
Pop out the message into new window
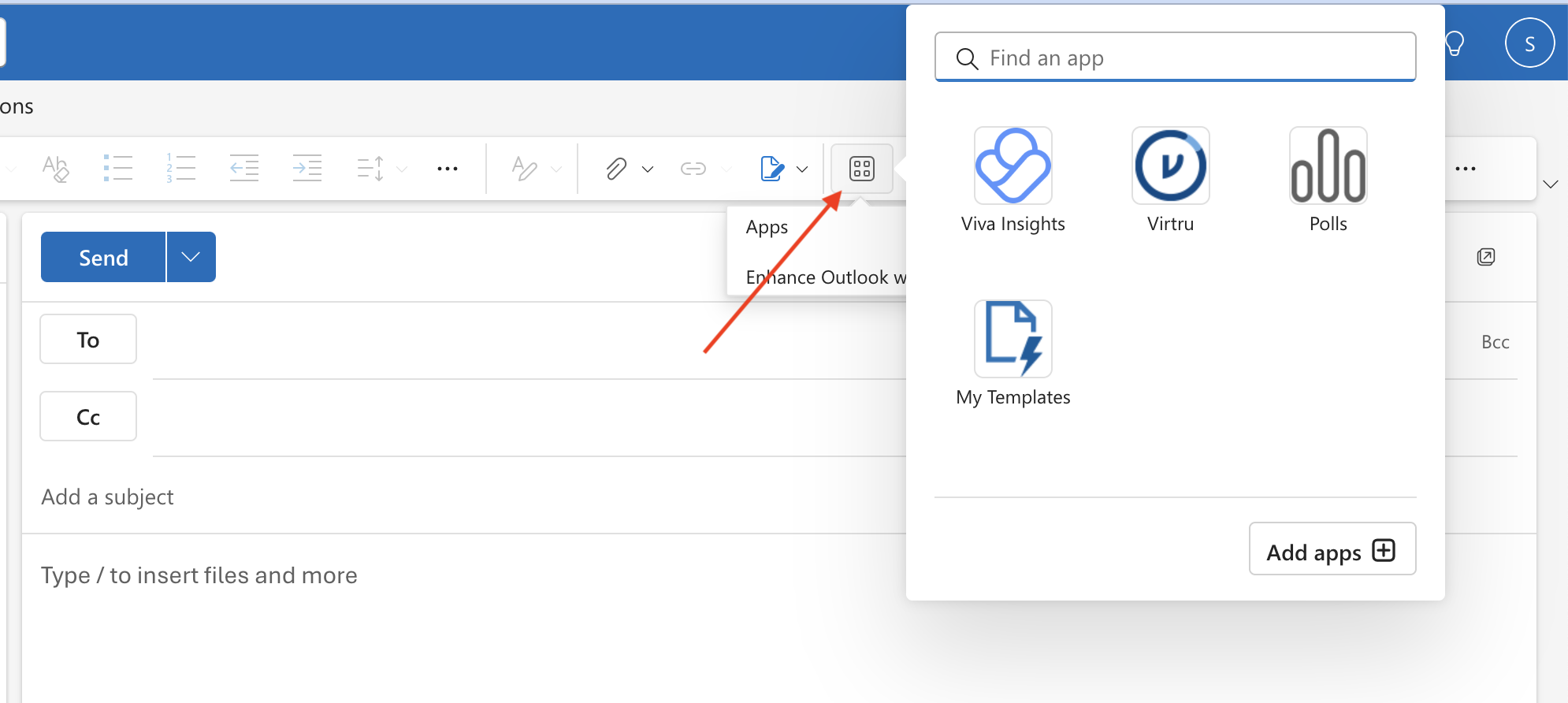(1485, 257)
